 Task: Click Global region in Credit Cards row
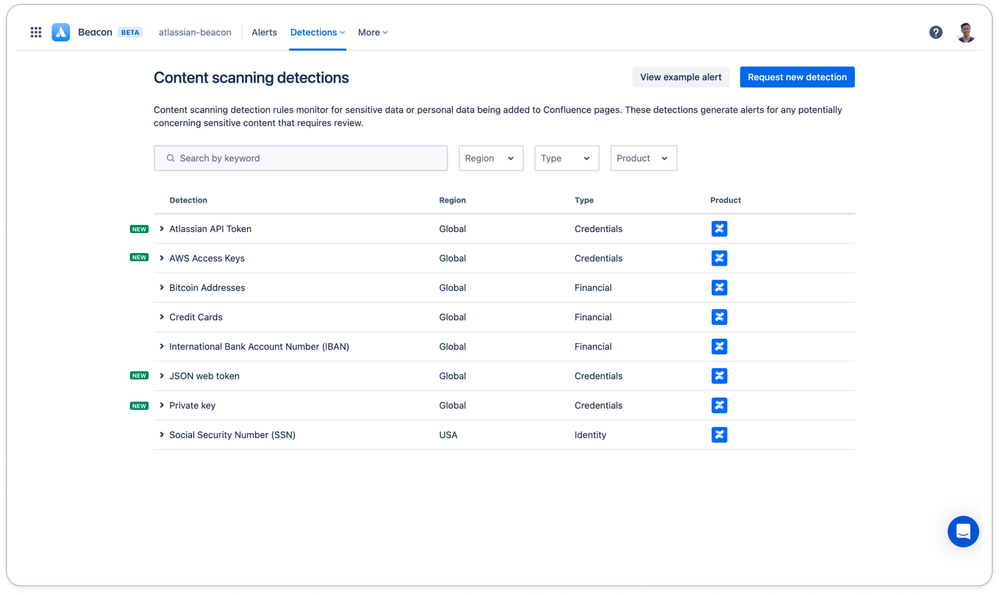click(x=452, y=317)
